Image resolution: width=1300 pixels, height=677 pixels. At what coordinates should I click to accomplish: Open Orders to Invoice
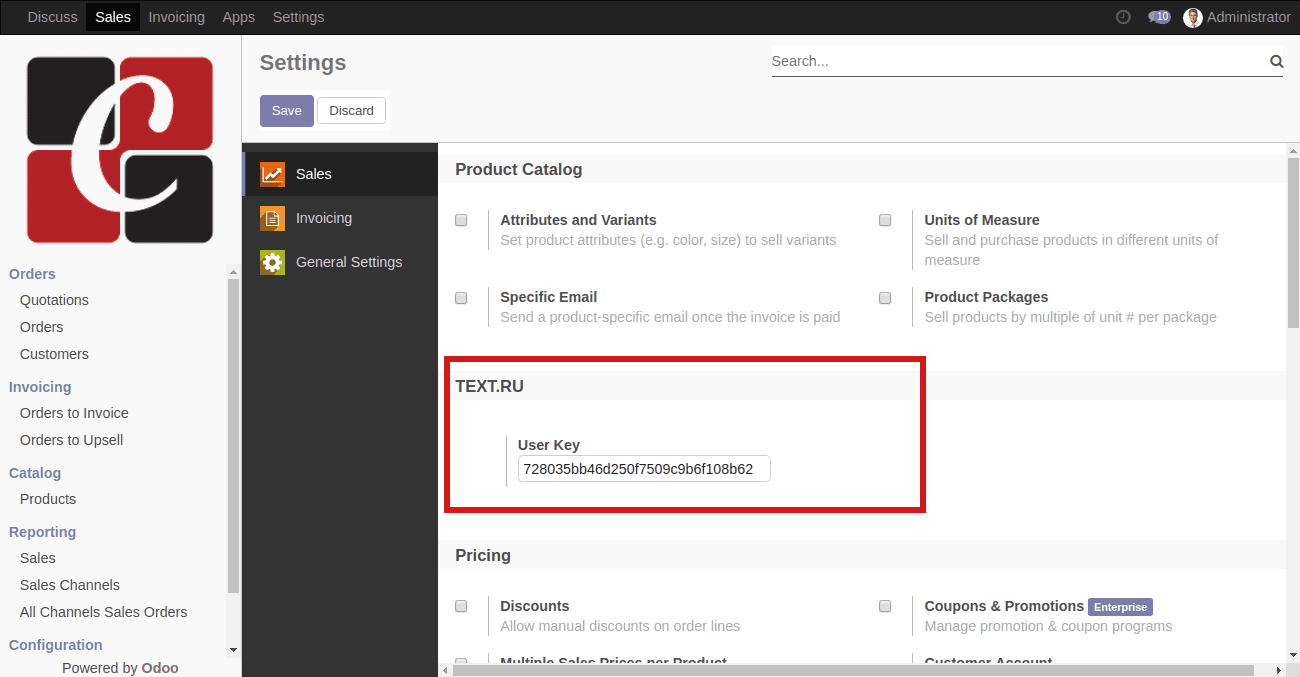coord(74,413)
